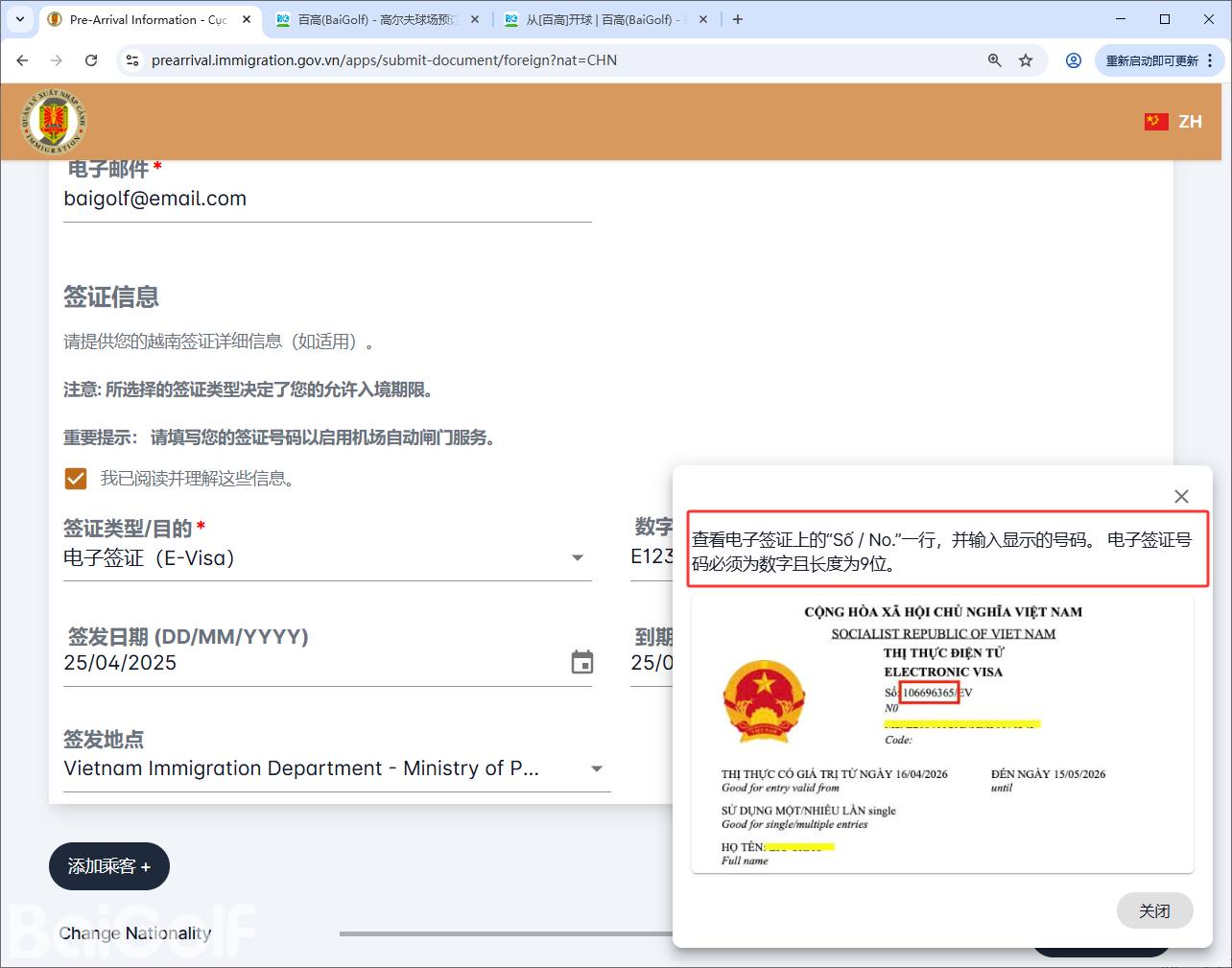Click the site information icon beside URL

tap(132, 60)
